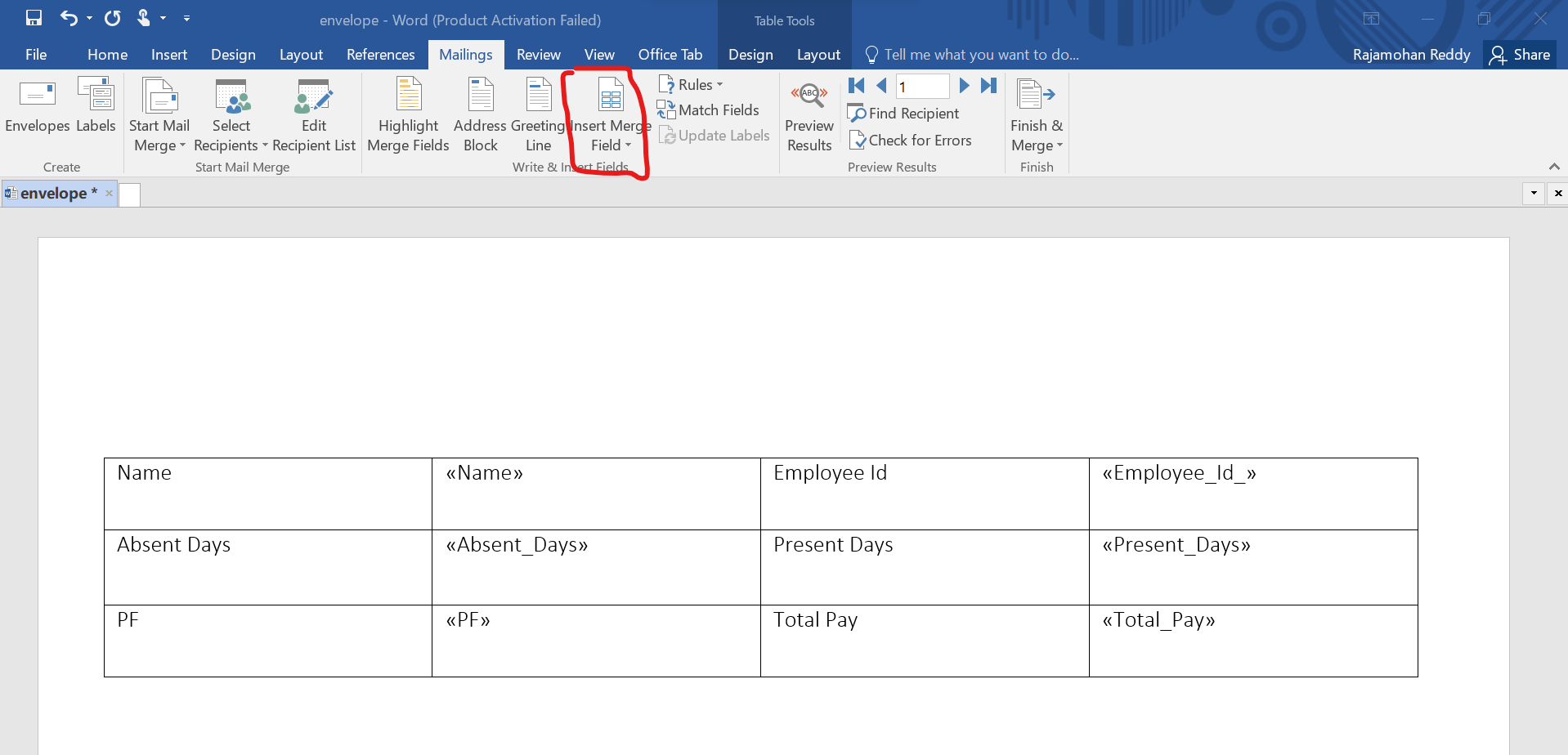Open a new blank document tab
The height and width of the screenshot is (755, 1568).
130,195
